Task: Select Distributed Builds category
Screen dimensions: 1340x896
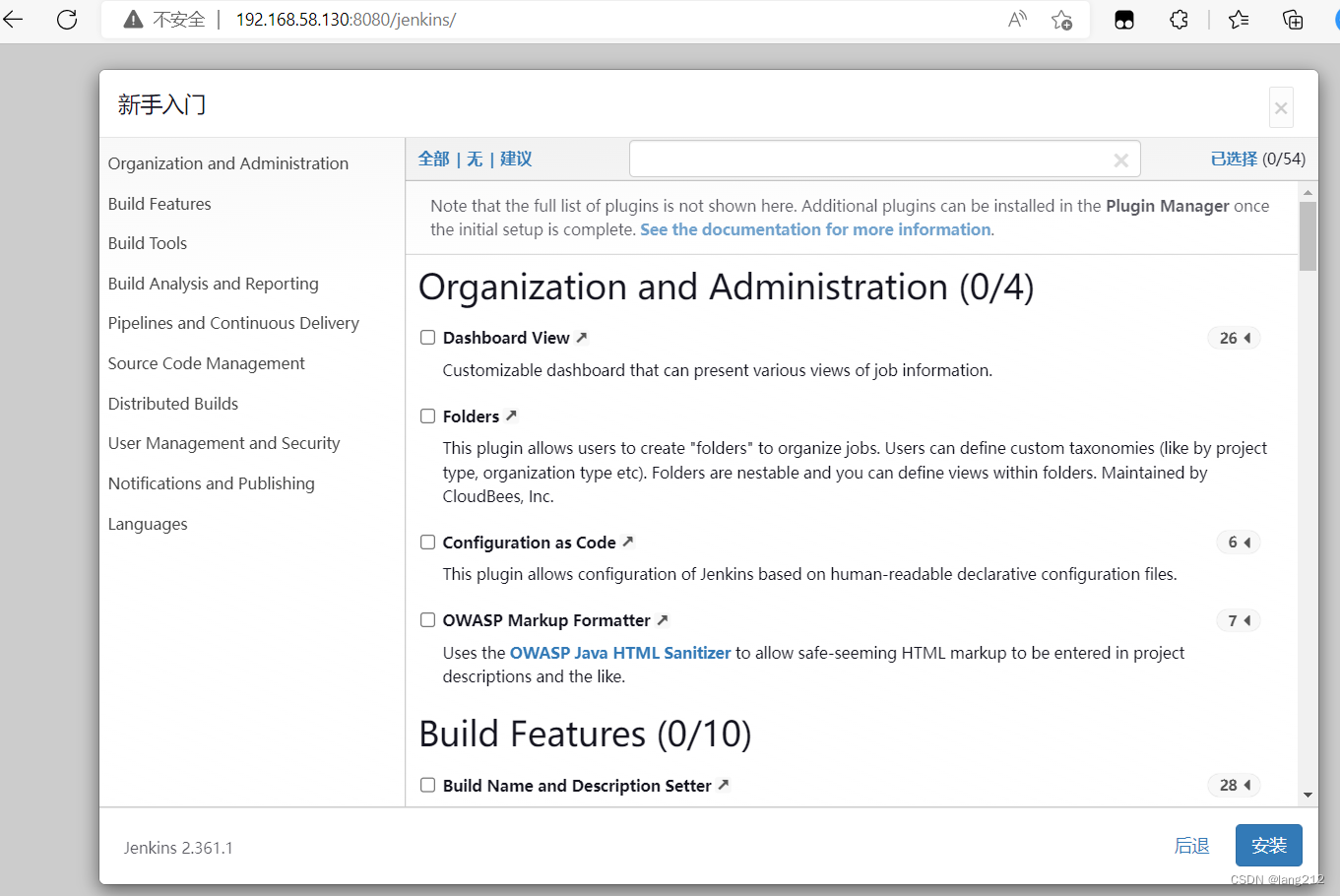Action: pyautogui.click(x=173, y=404)
